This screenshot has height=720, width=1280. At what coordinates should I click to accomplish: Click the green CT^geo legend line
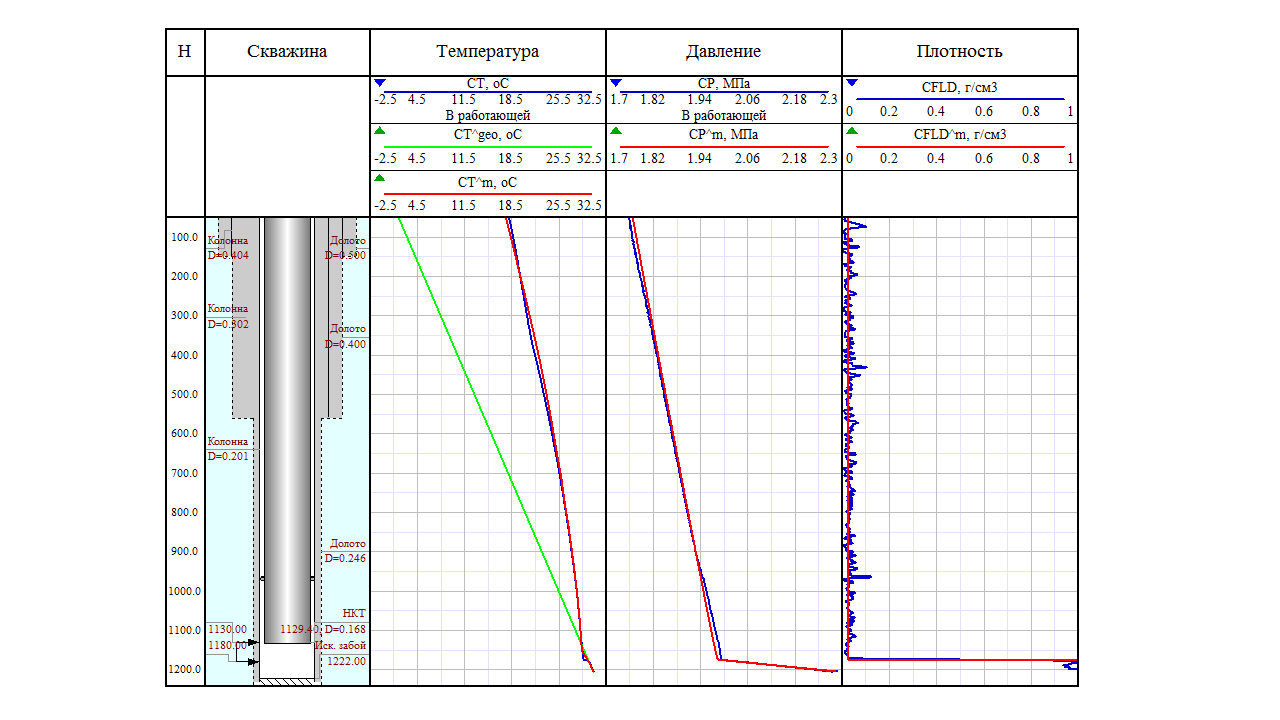coord(487,146)
